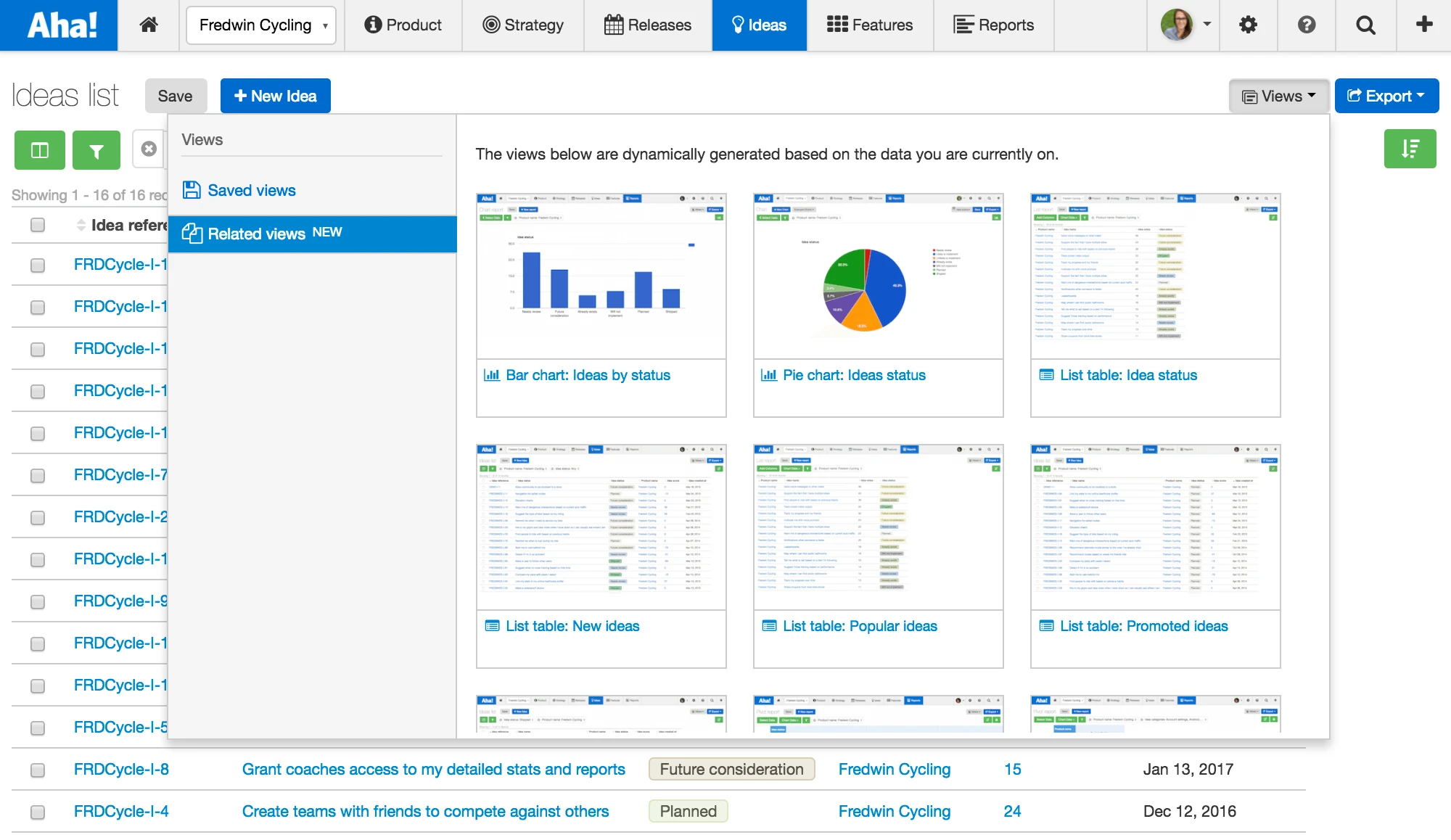The height and width of the screenshot is (840, 1451).
Task: Click the Home icon in navigation bar
Action: coord(149,25)
